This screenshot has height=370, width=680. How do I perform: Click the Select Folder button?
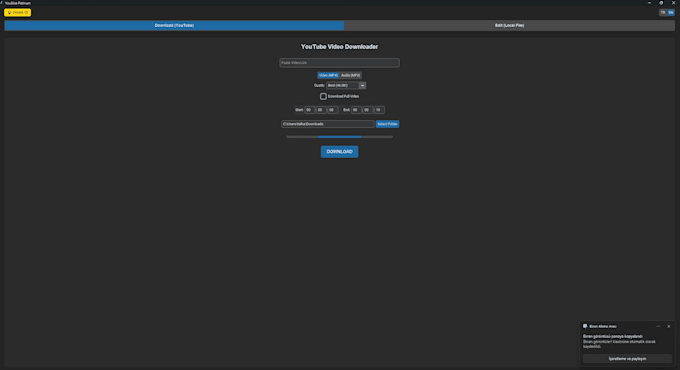(x=387, y=124)
